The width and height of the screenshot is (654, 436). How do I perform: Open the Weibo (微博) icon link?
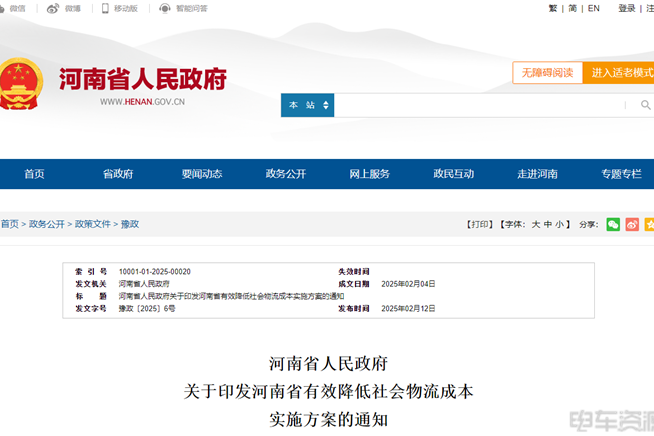53,8
